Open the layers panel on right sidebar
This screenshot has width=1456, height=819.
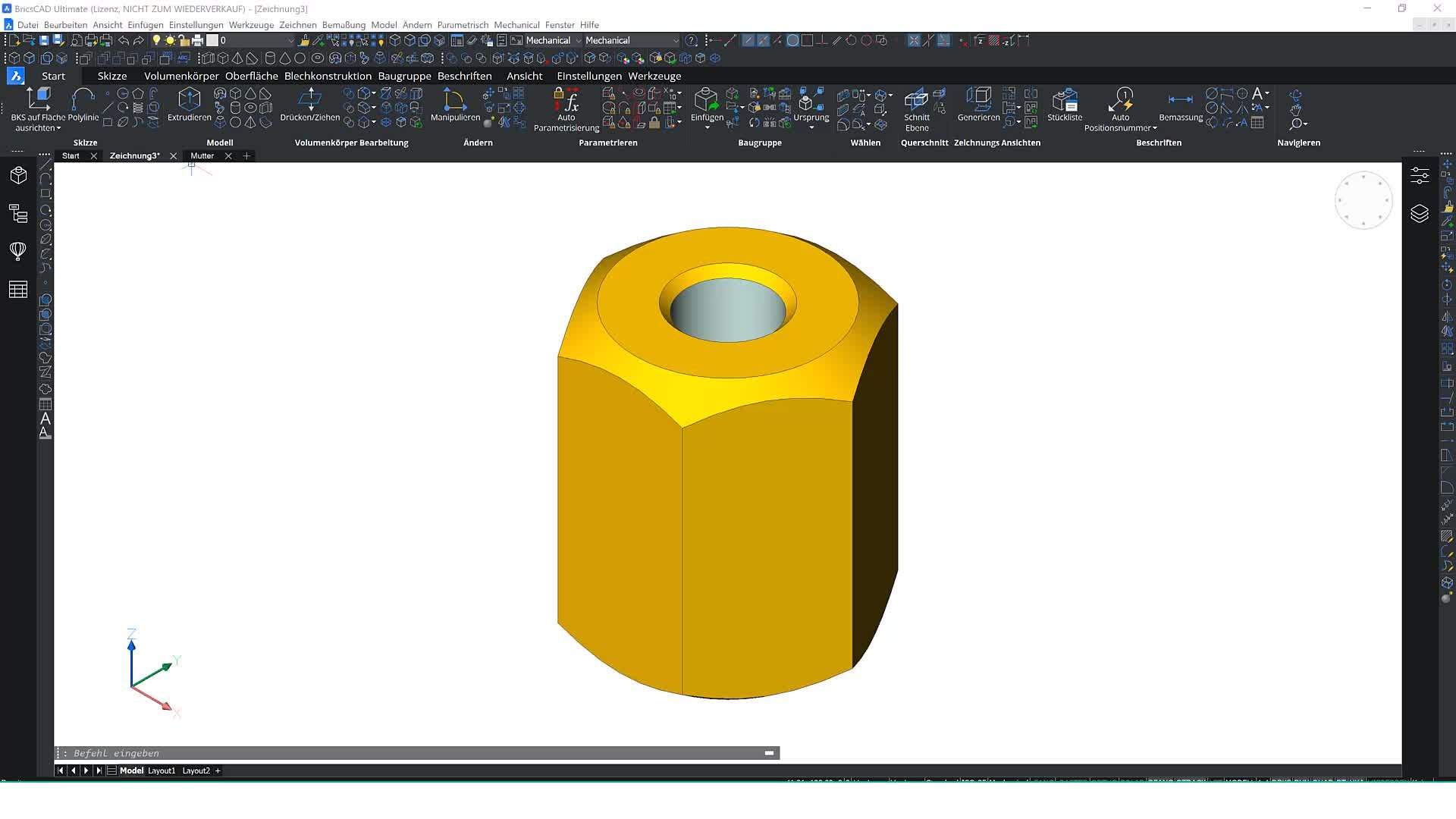pyautogui.click(x=1420, y=214)
